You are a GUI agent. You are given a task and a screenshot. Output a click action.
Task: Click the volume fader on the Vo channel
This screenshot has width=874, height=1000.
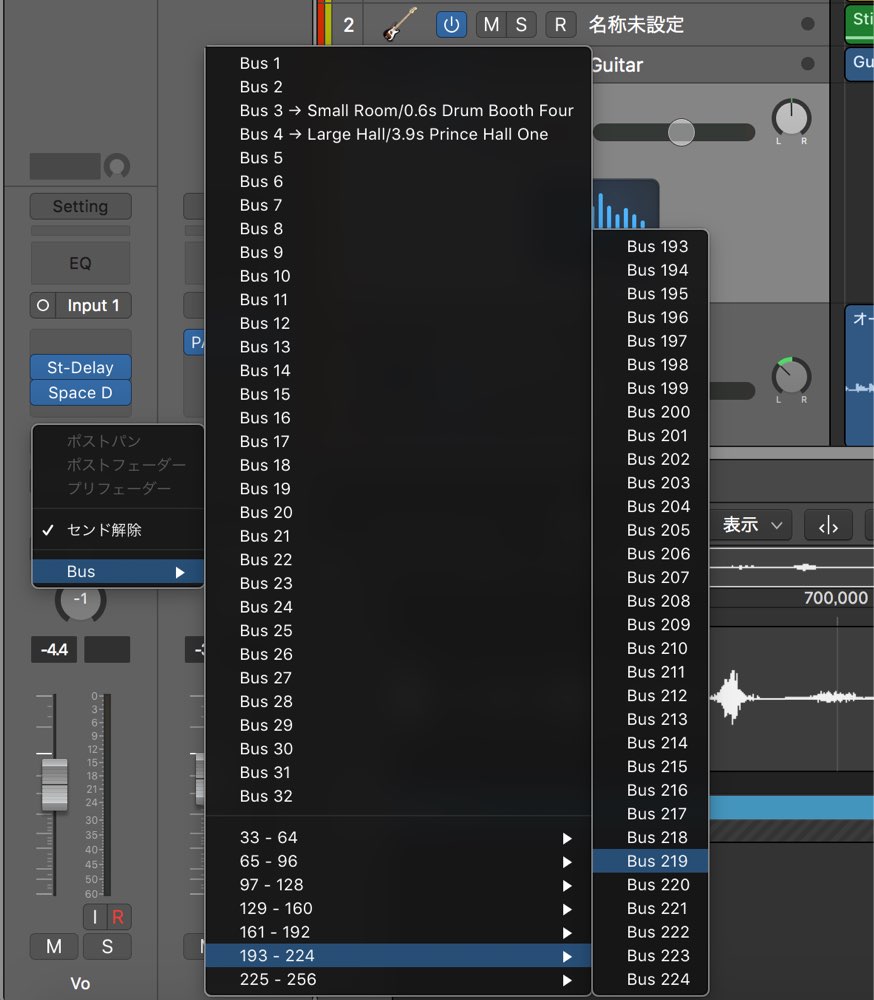pos(54,784)
